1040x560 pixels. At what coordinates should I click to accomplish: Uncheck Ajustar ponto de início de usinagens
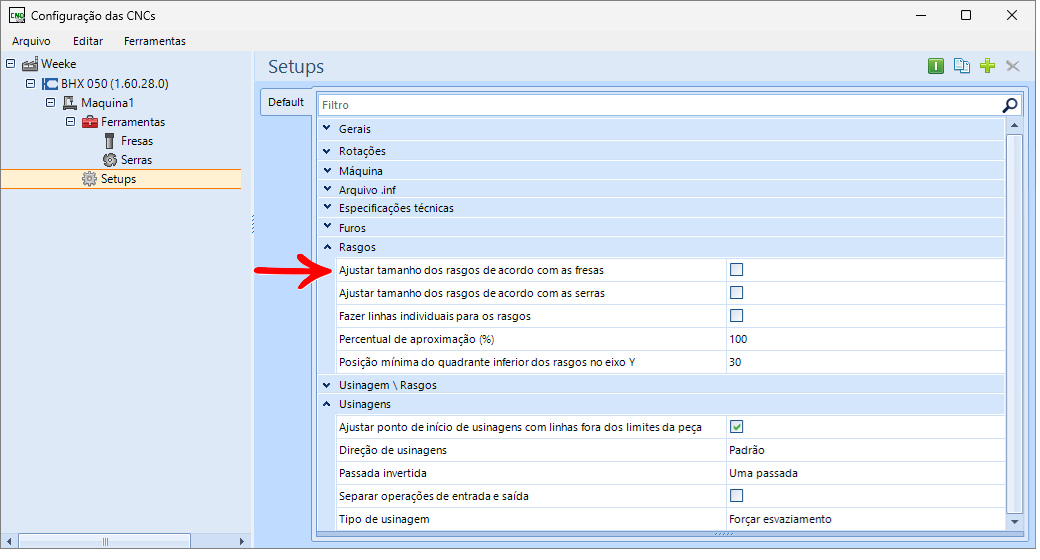point(736,427)
